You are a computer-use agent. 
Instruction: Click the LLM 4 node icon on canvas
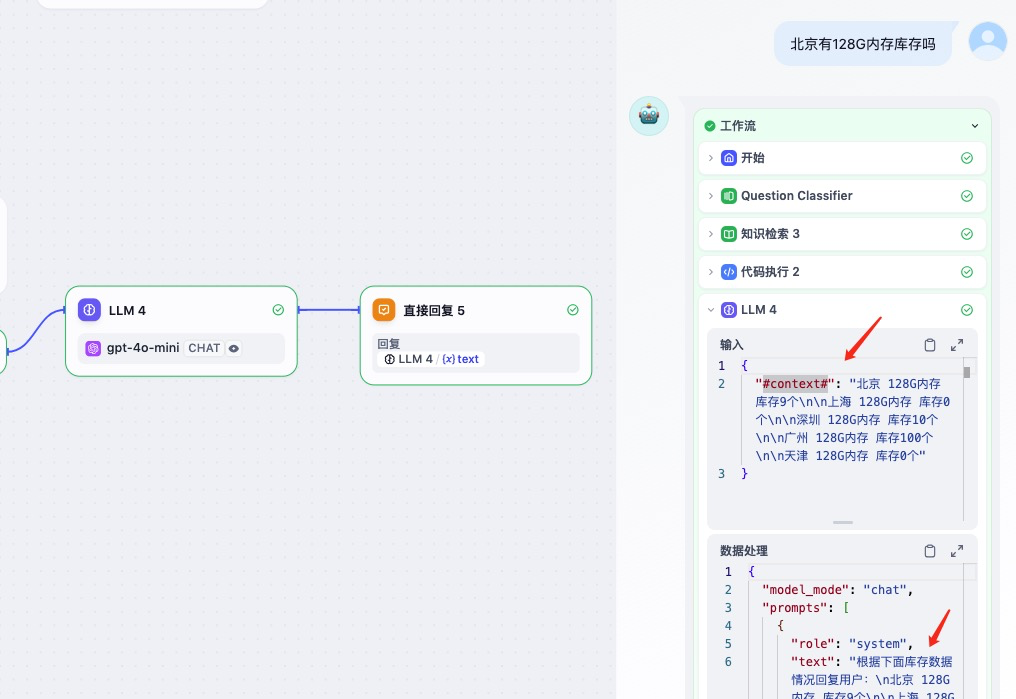coord(90,310)
